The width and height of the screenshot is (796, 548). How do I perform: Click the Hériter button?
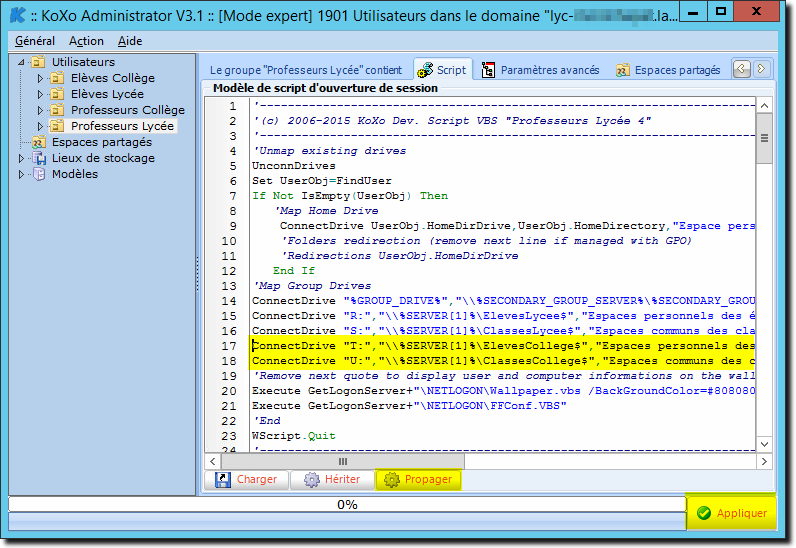[x=332, y=479]
